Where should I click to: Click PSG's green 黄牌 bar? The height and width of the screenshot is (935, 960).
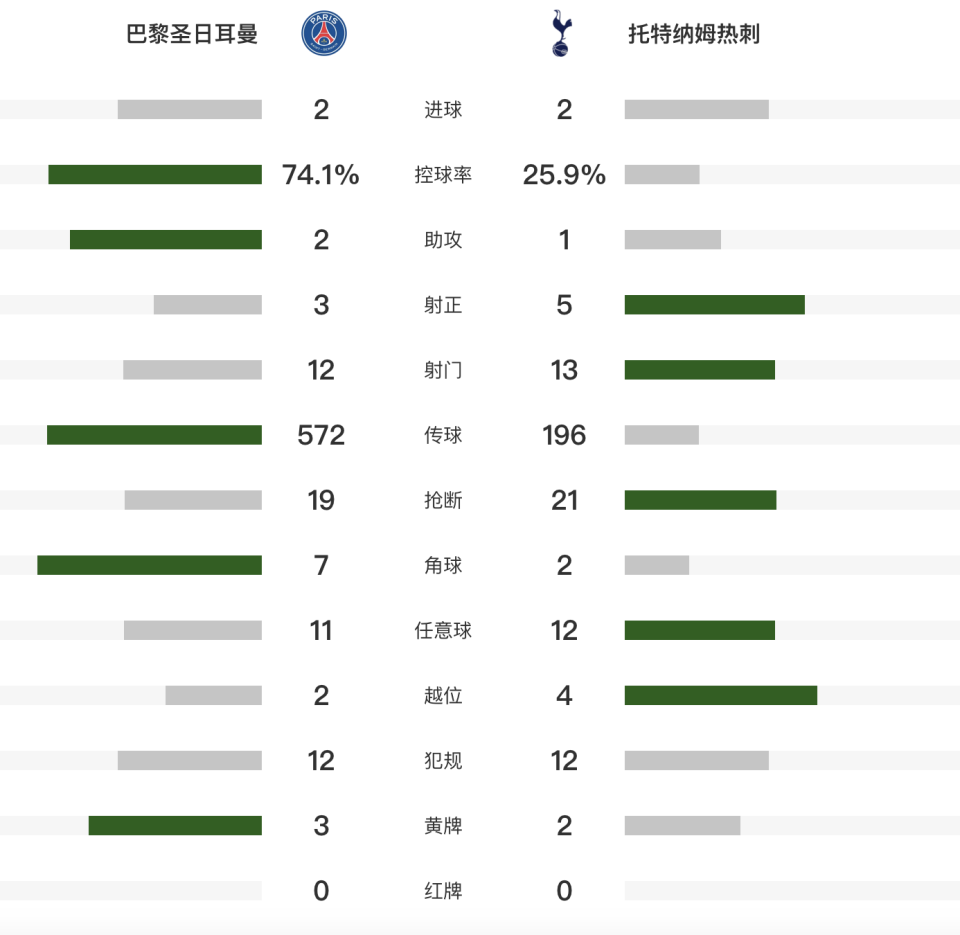point(175,825)
